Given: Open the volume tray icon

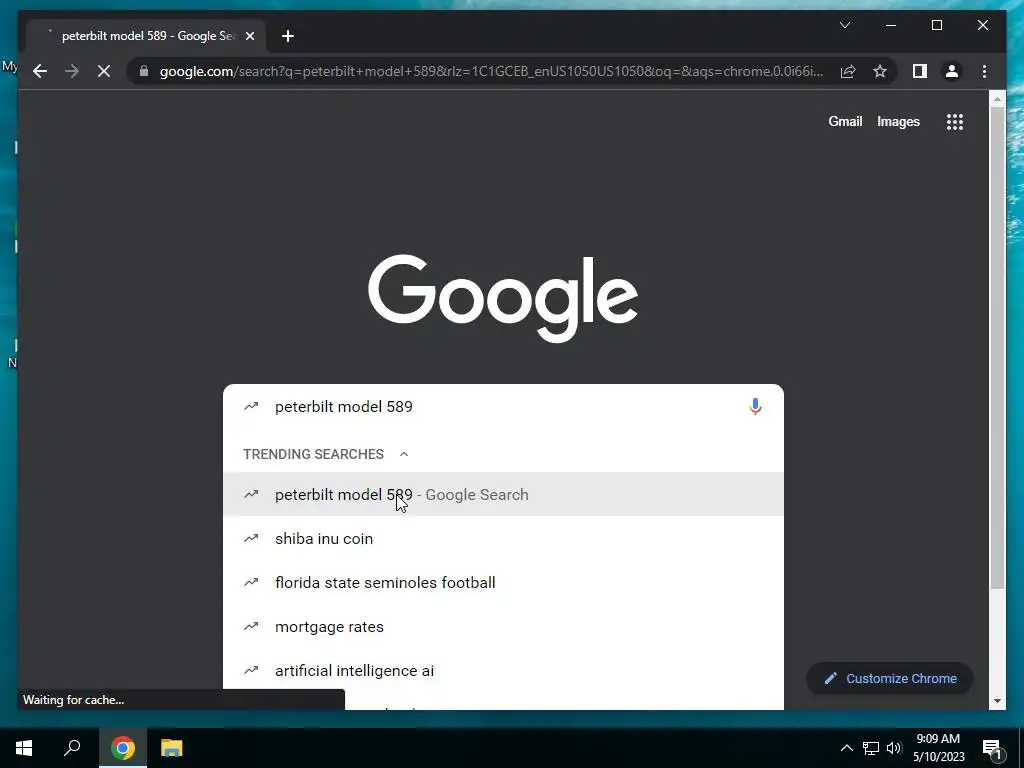Looking at the screenshot, I should [x=894, y=748].
